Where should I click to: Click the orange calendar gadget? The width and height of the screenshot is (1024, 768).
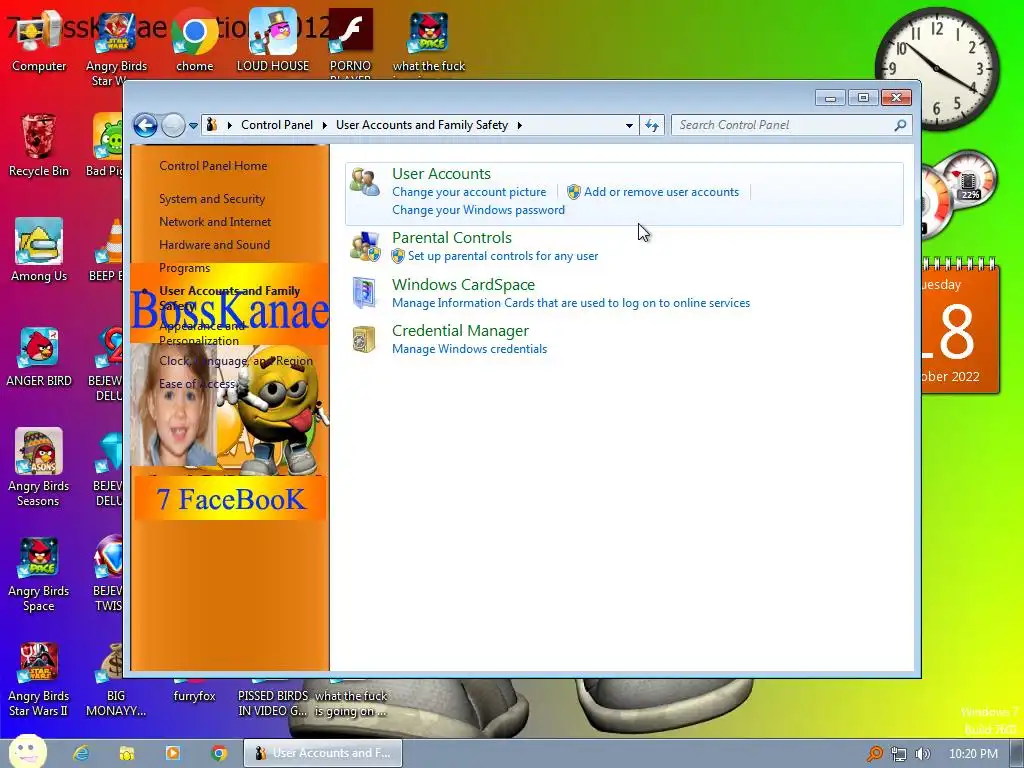[961, 327]
